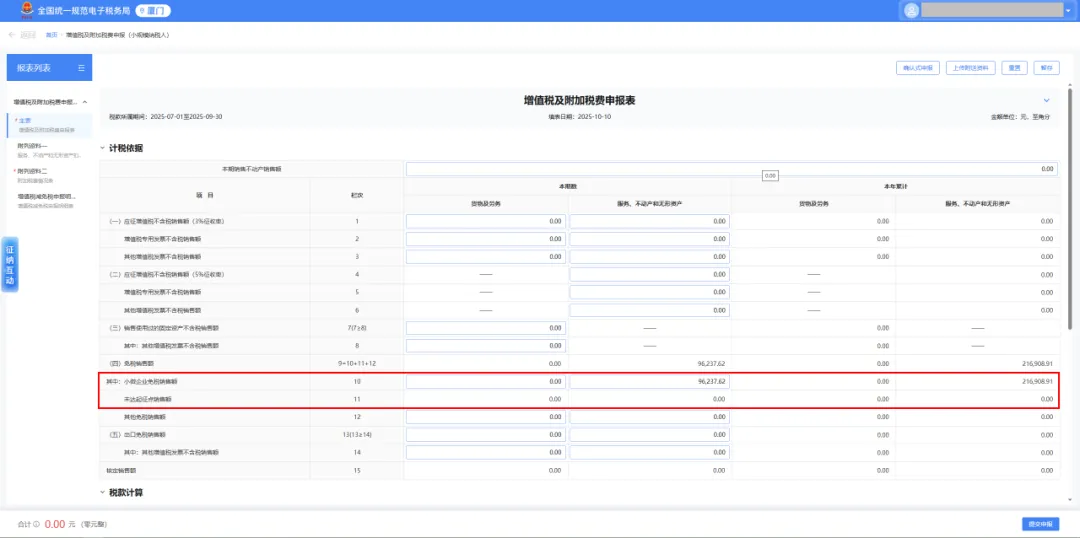Click the user avatar icon
The width and height of the screenshot is (1080, 538).
(910, 10)
